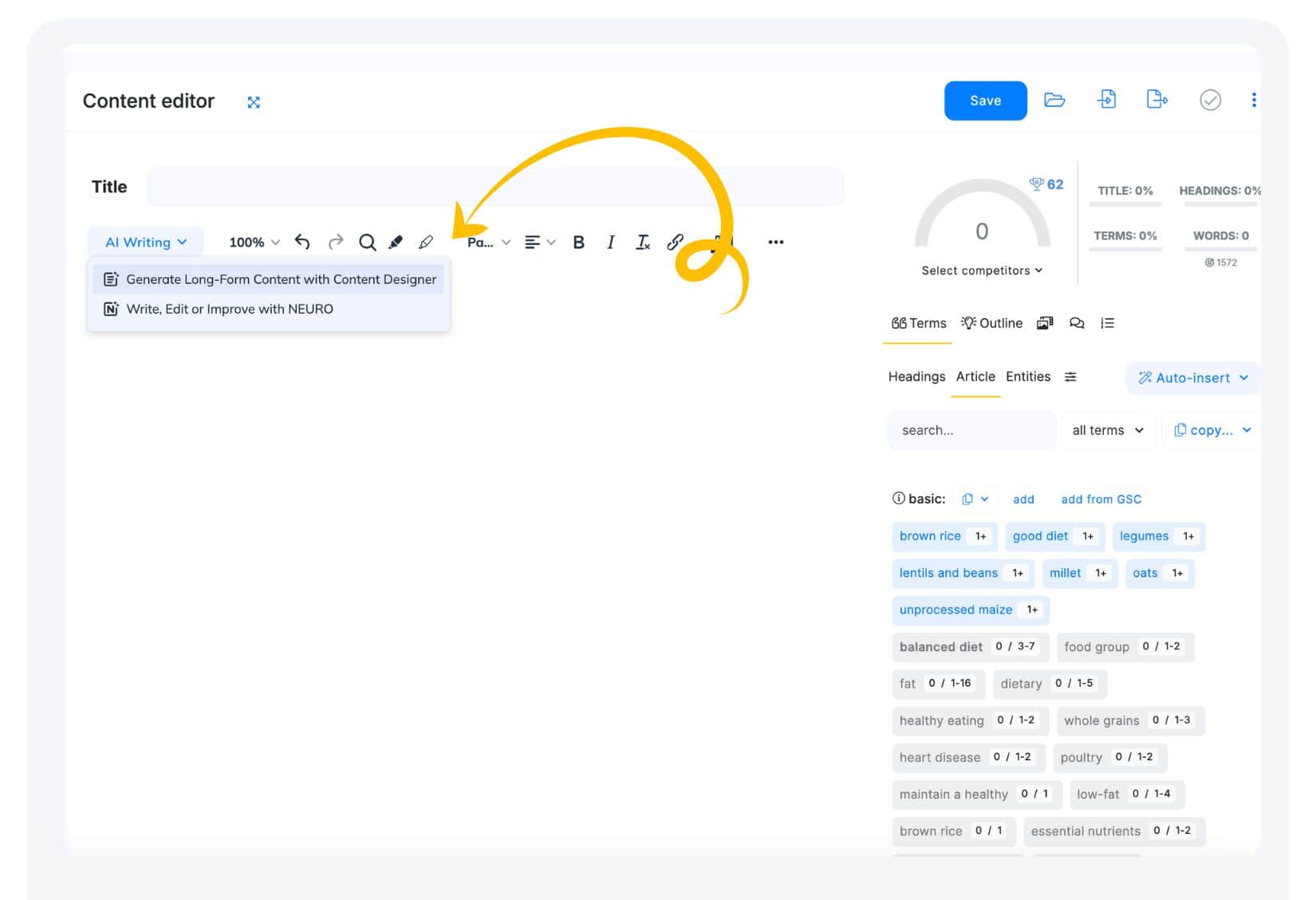Click the blue brown rice 1+ term
The image size is (1316, 900).
pyautogui.click(x=944, y=536)
